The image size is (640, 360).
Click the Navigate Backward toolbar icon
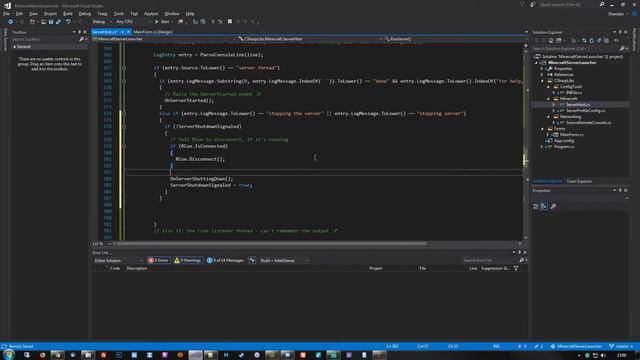click(x=11, y=22)
